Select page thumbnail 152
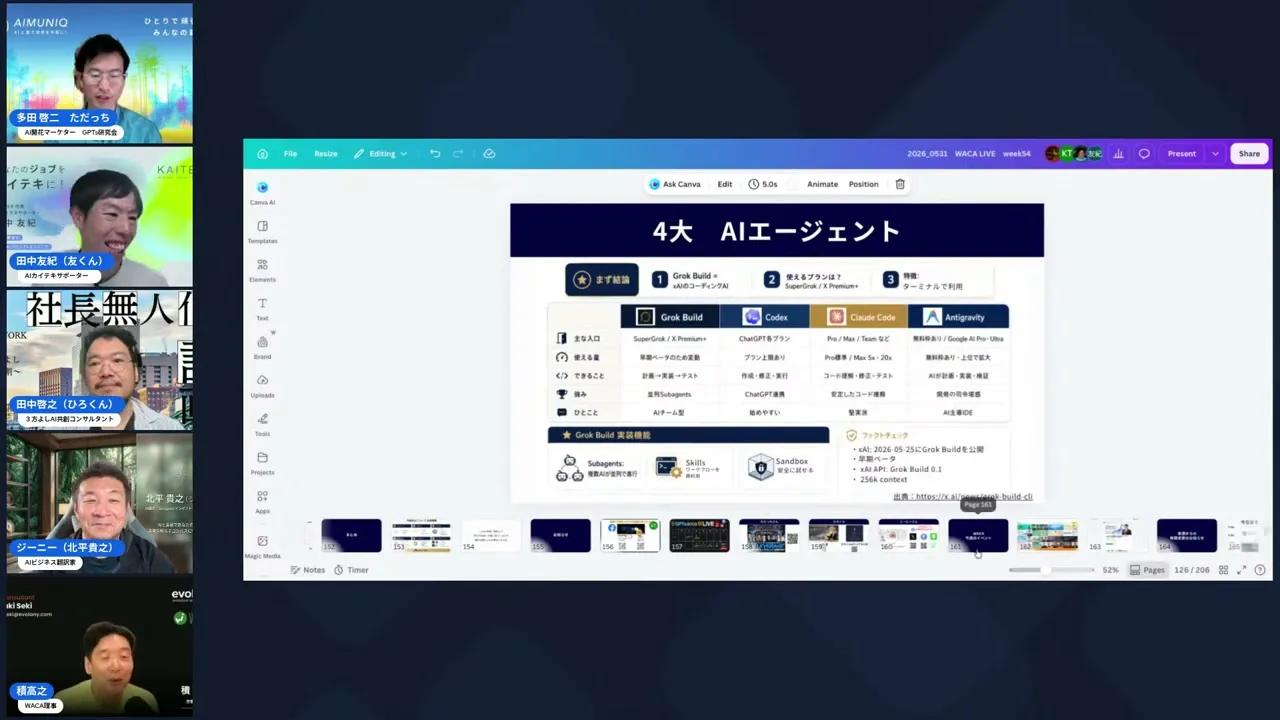The image size is (1280, 720). 351,535
